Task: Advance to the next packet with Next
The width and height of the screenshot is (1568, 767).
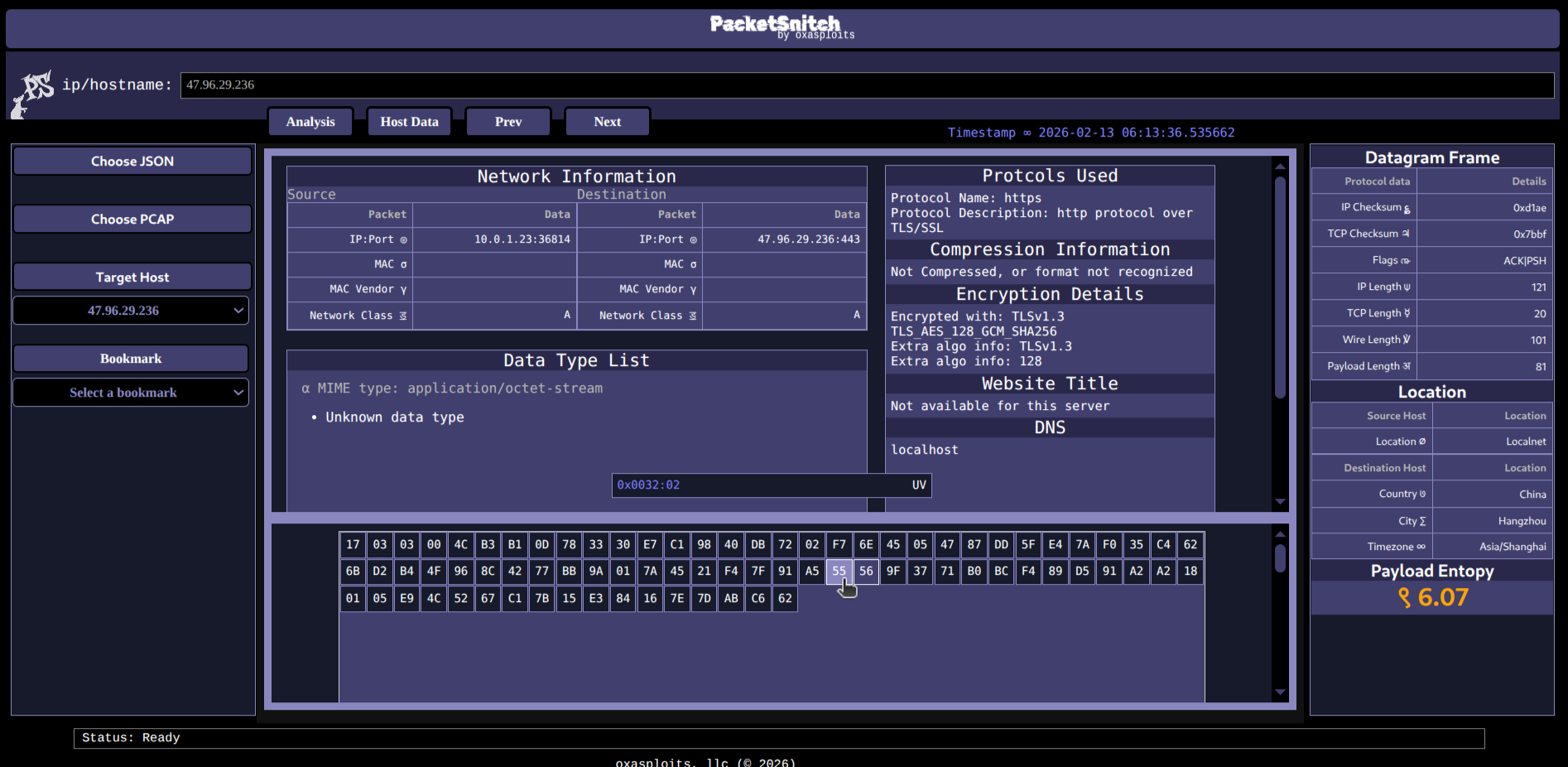Action: coord(607,121)
